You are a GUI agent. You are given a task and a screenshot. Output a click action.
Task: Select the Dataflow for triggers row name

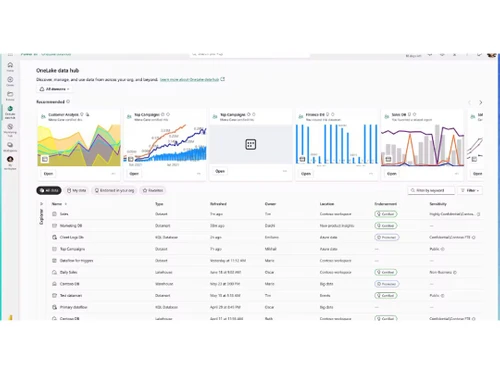[76, 261]
